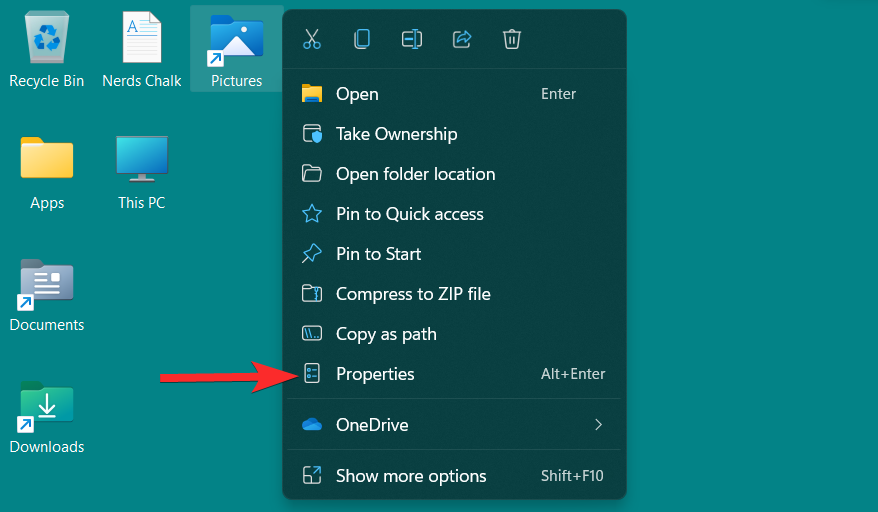Viewport: 878px width, 512px height.
Task: Click the yellow folder icon beside Open
Action: 312,94
